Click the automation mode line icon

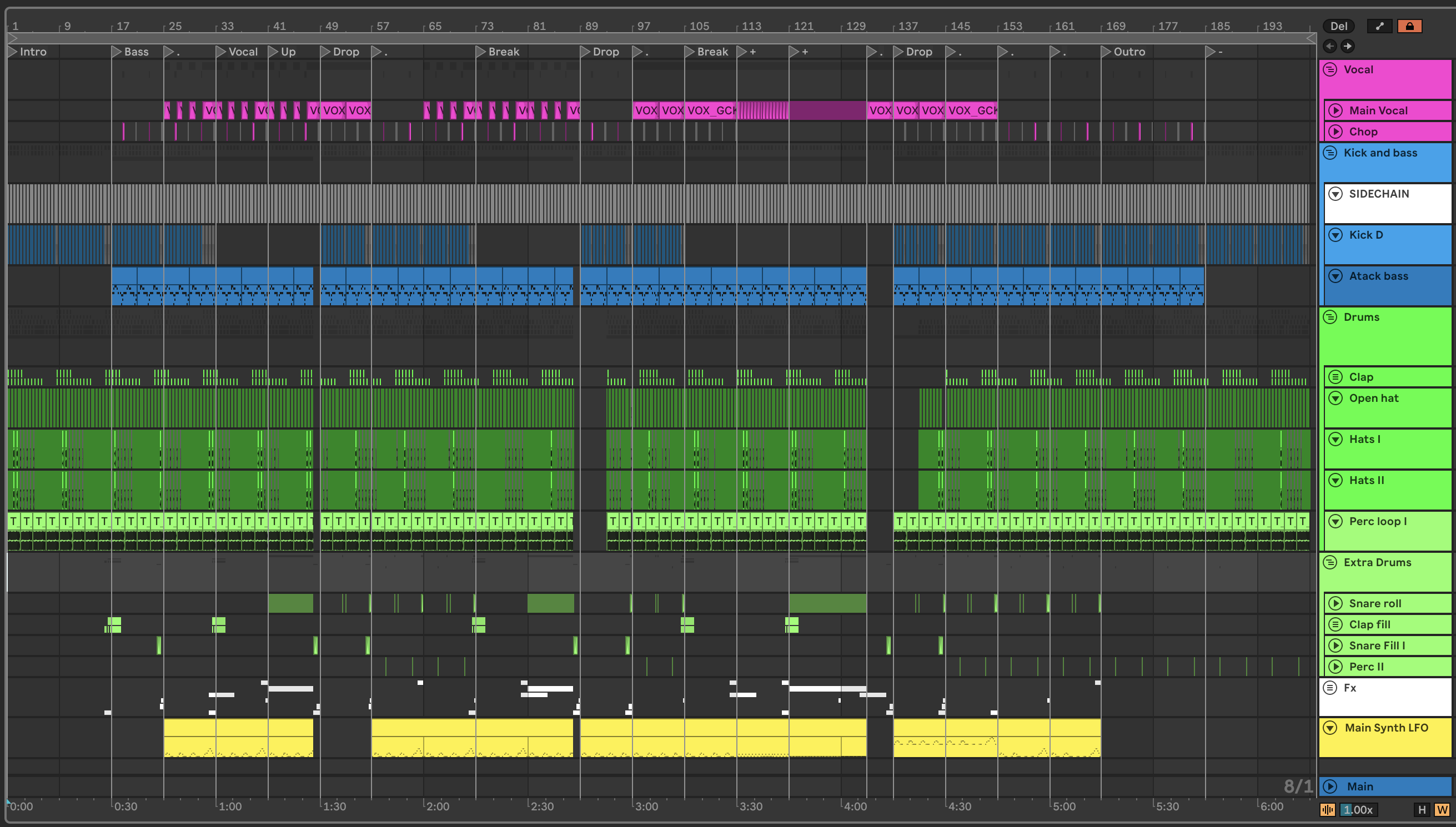point(1379,26)
